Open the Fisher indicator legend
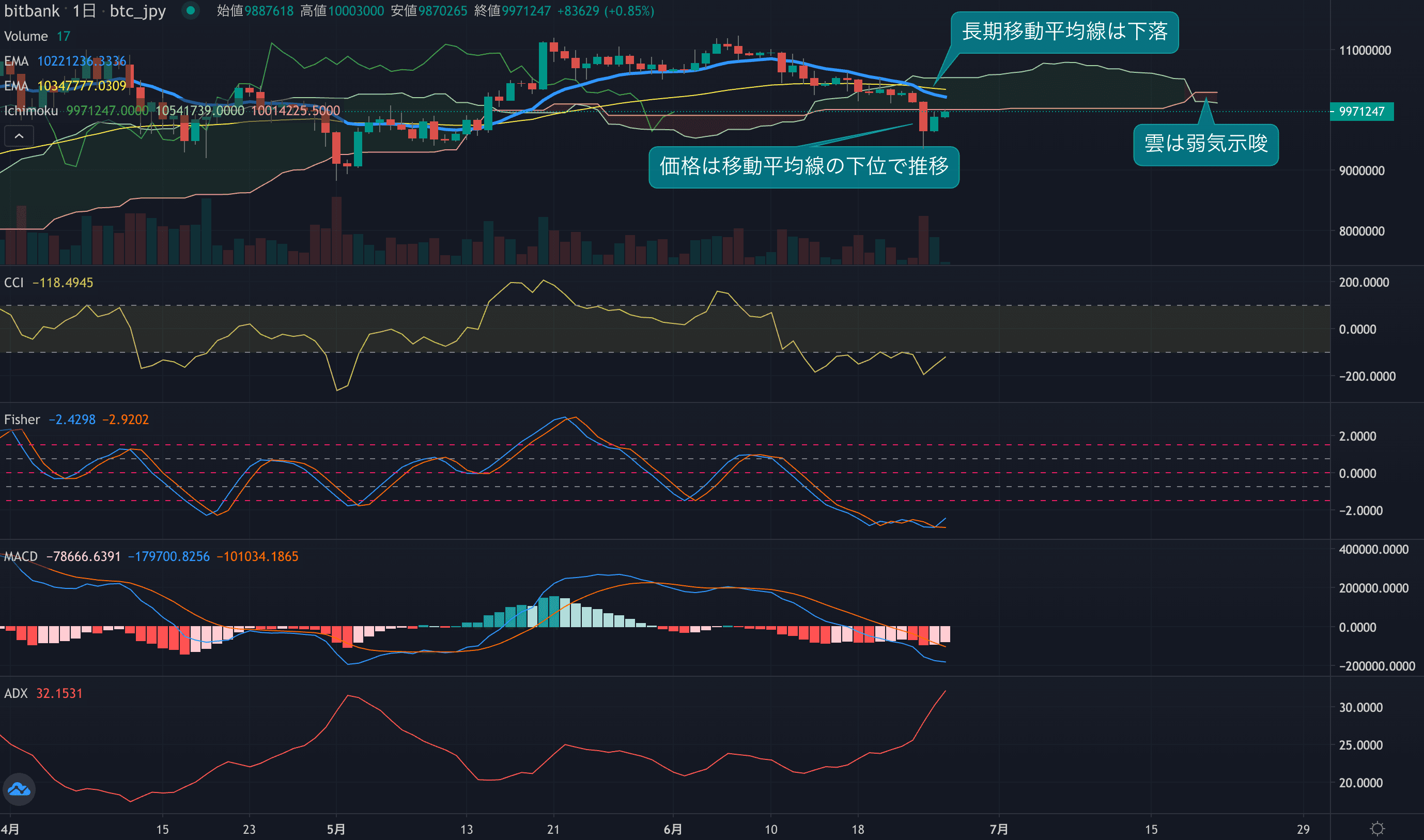1424x840 pixels. [x=22, y=419]
